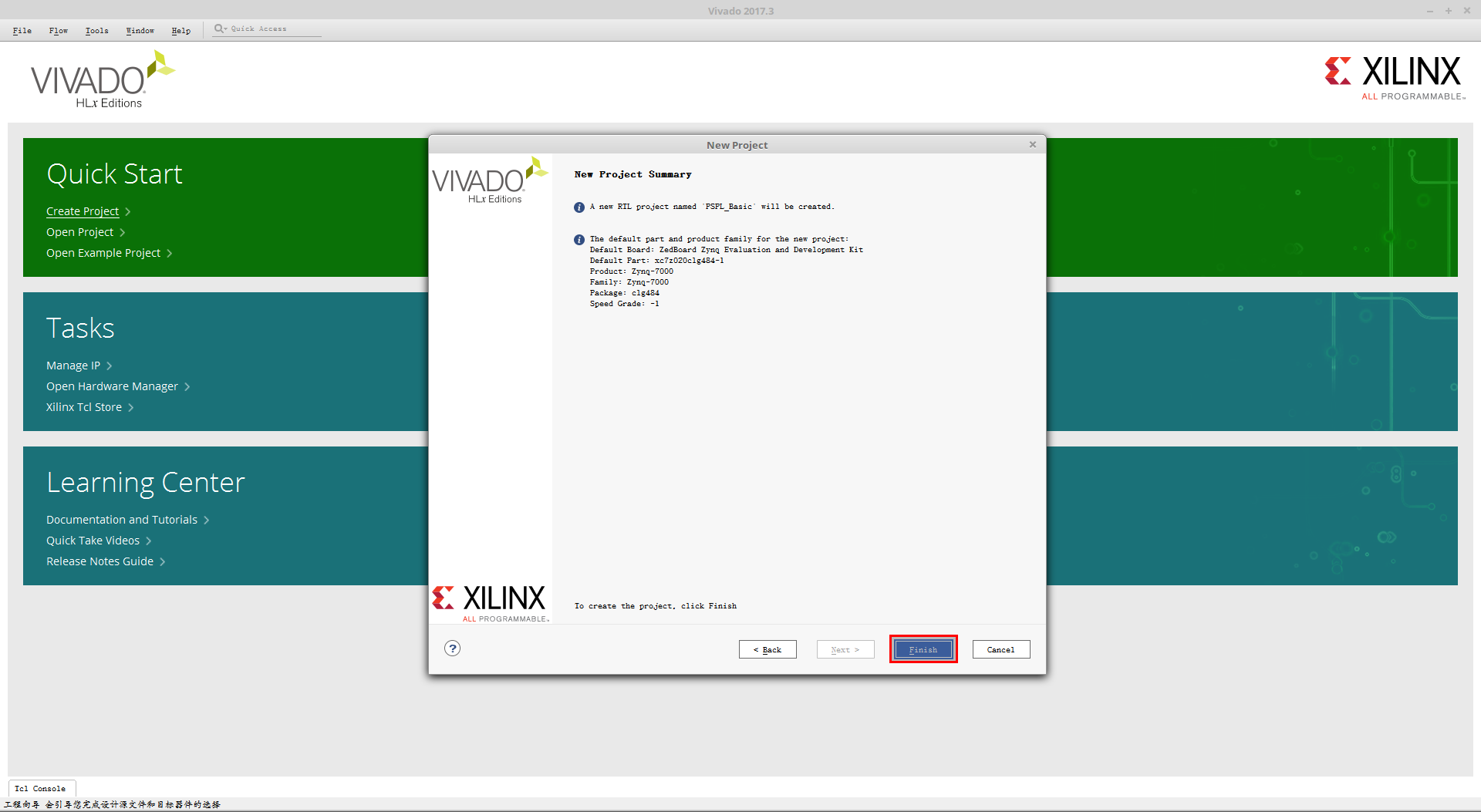The width and height of the screenshot is (1481, 812).
Task: Open Quick Take Videos
Action: point(93,541)
